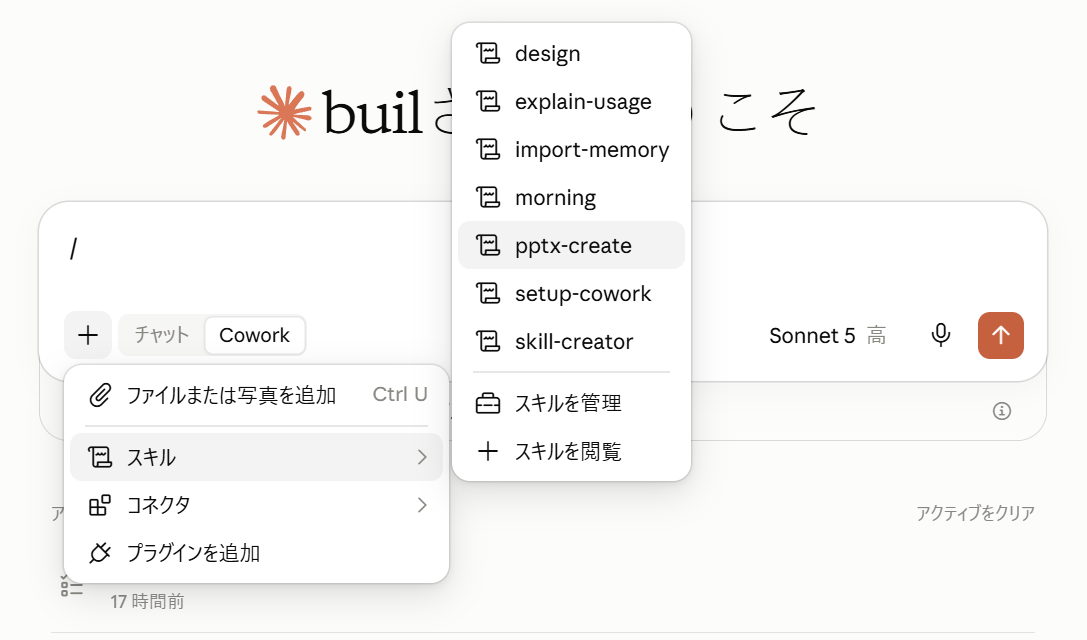Click the plug icon beside プラグインを追加
This screenshot has height=640, width=1087.
(100, 553)
